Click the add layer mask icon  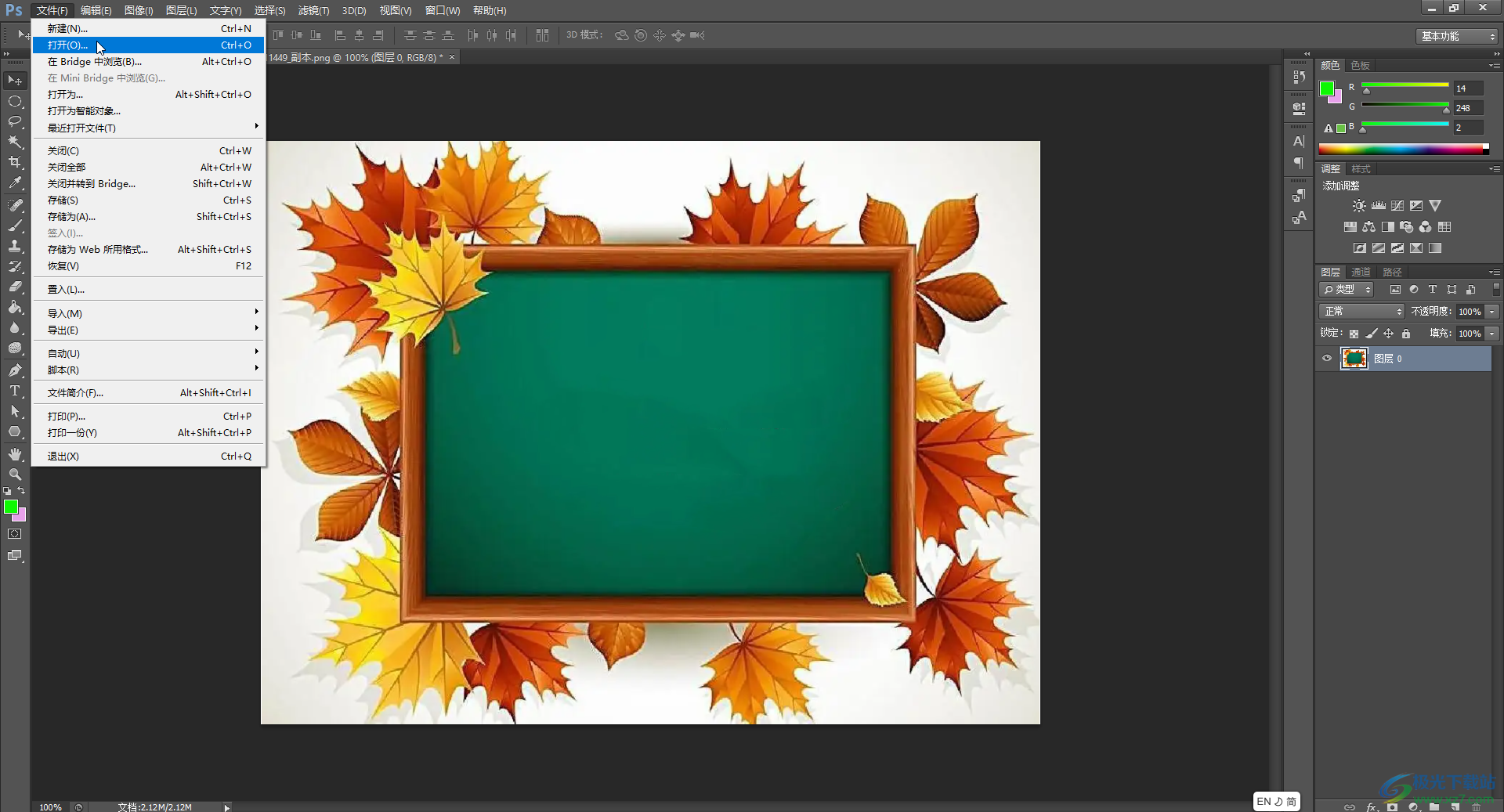1392,807
